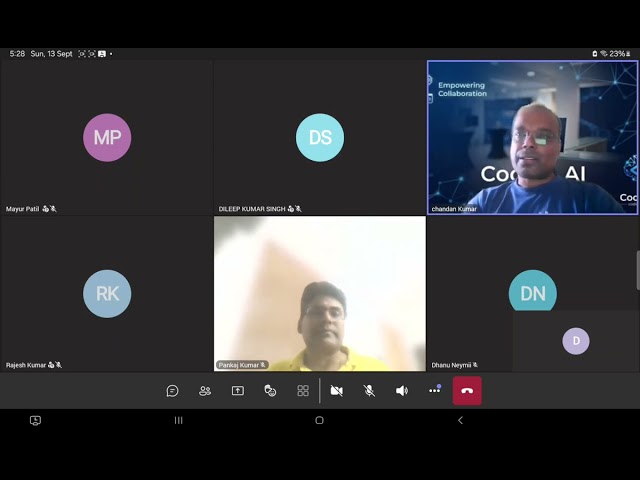The width and height of the screenshot is (640, 480).
Task: Tap the screen cast icon in navigation bar
Action: [x=36, y=420]
